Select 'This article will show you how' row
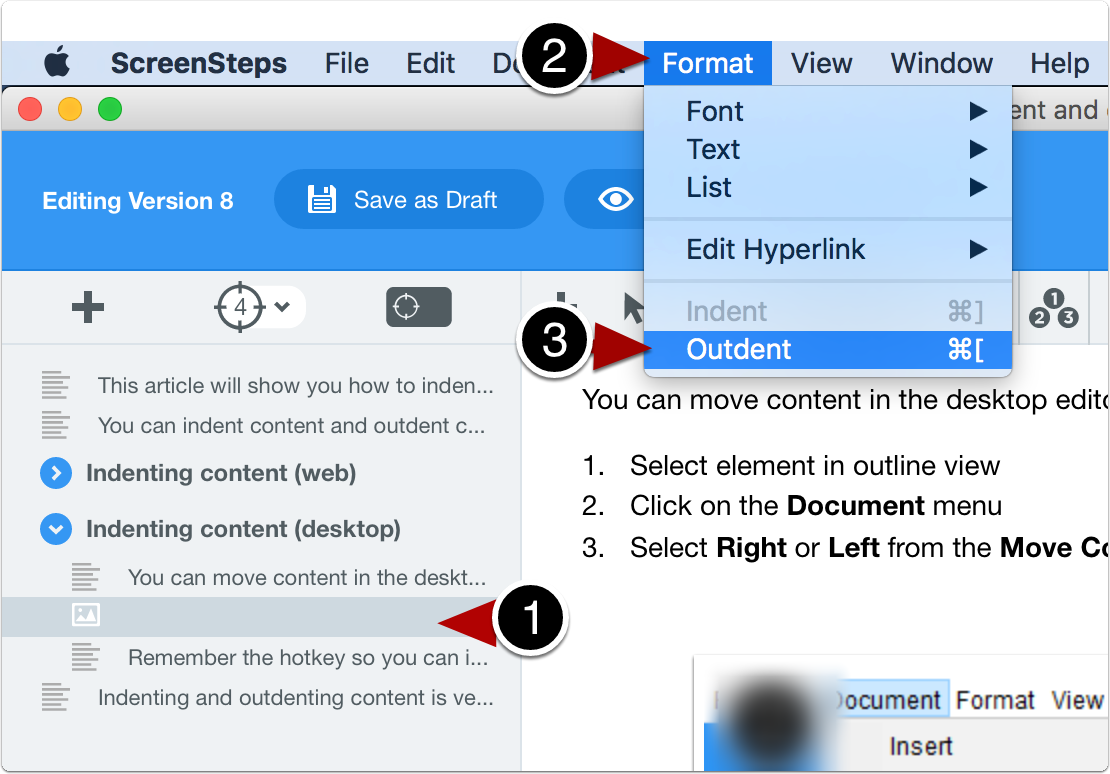Viewport: 1110px width, 774px height. pyautogui.click(x=261, y=385)
